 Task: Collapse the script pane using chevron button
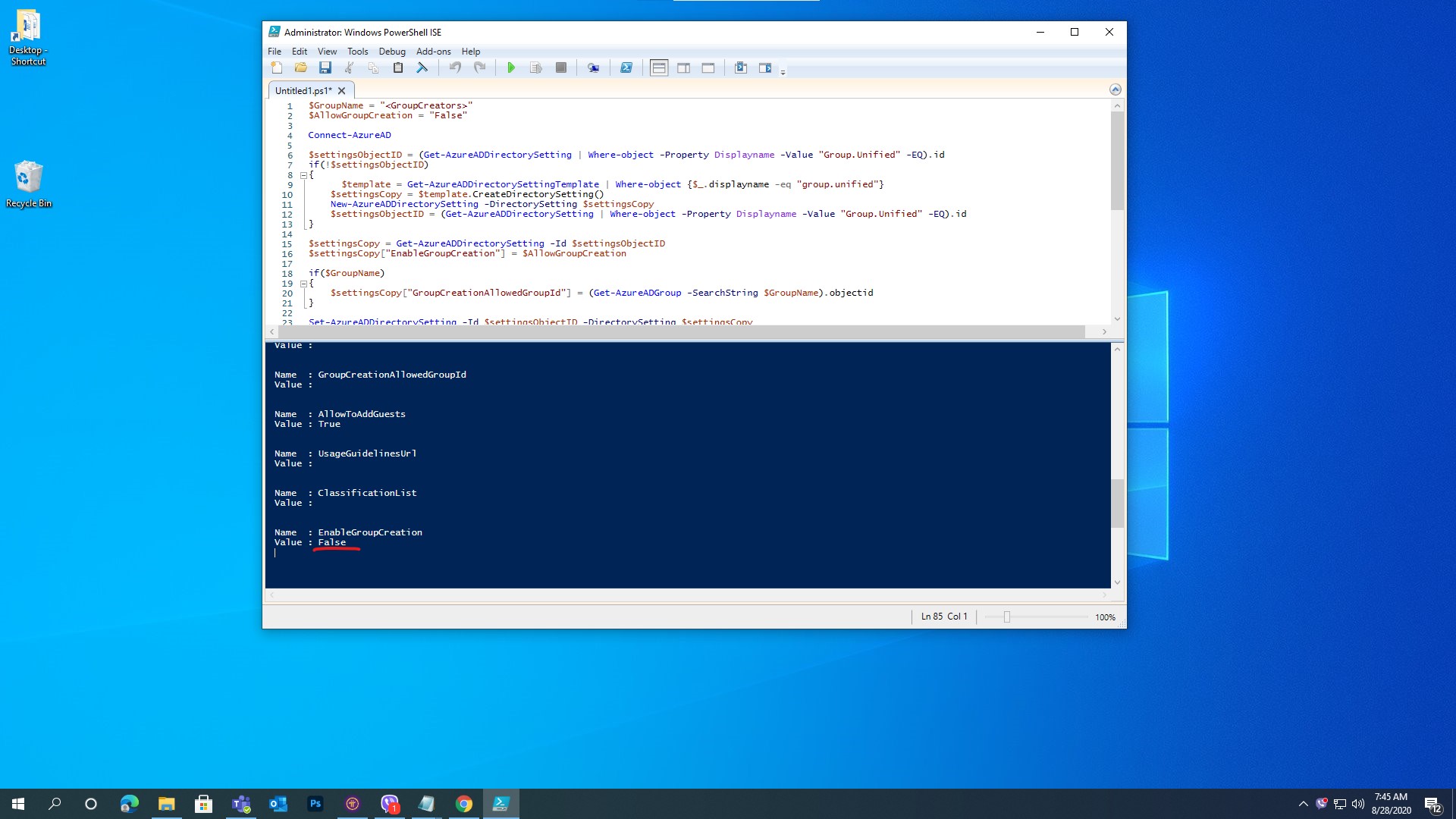[1115, 89]
